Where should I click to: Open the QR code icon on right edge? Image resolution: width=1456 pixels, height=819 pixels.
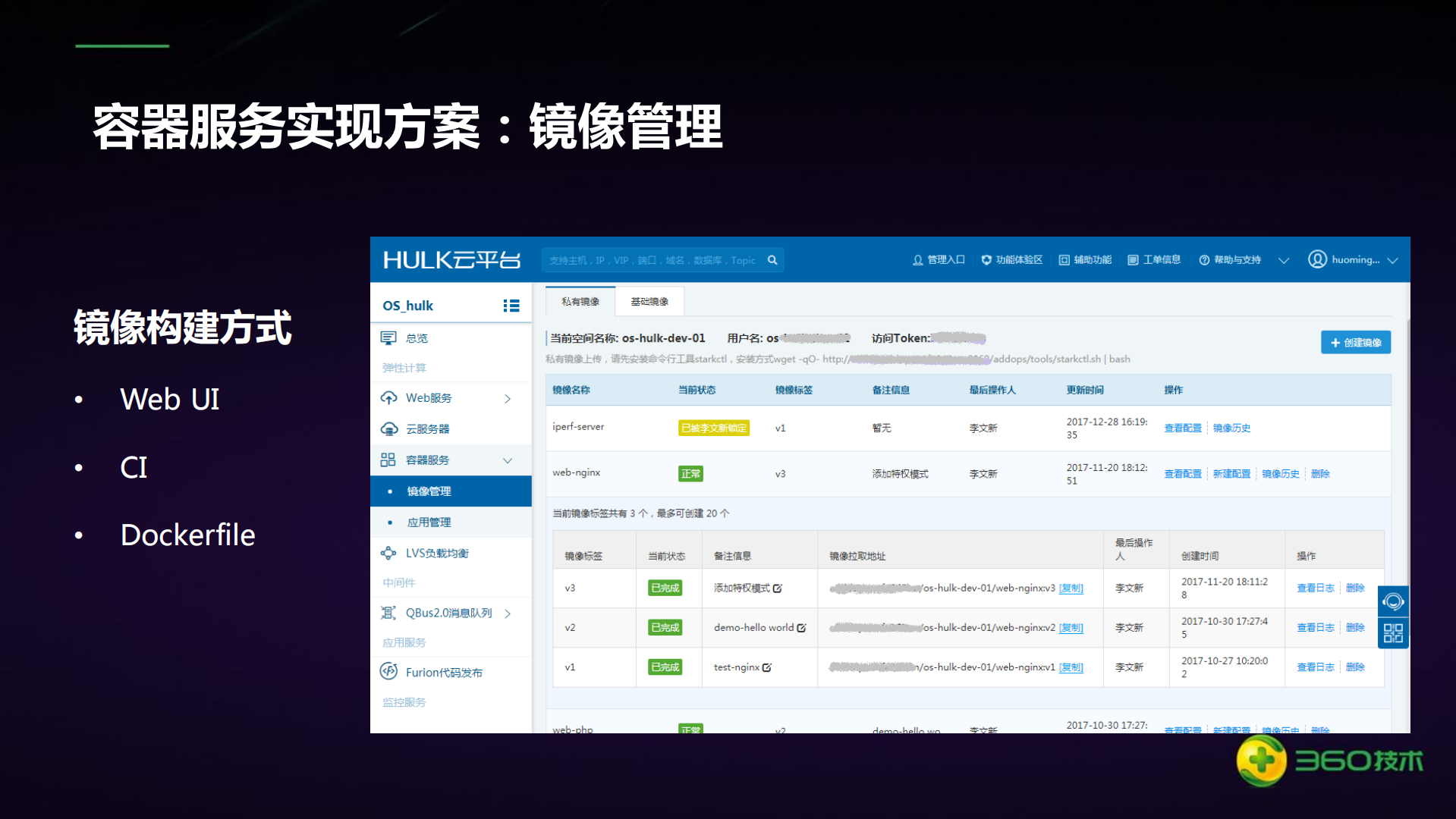(x=1393, y=632)
